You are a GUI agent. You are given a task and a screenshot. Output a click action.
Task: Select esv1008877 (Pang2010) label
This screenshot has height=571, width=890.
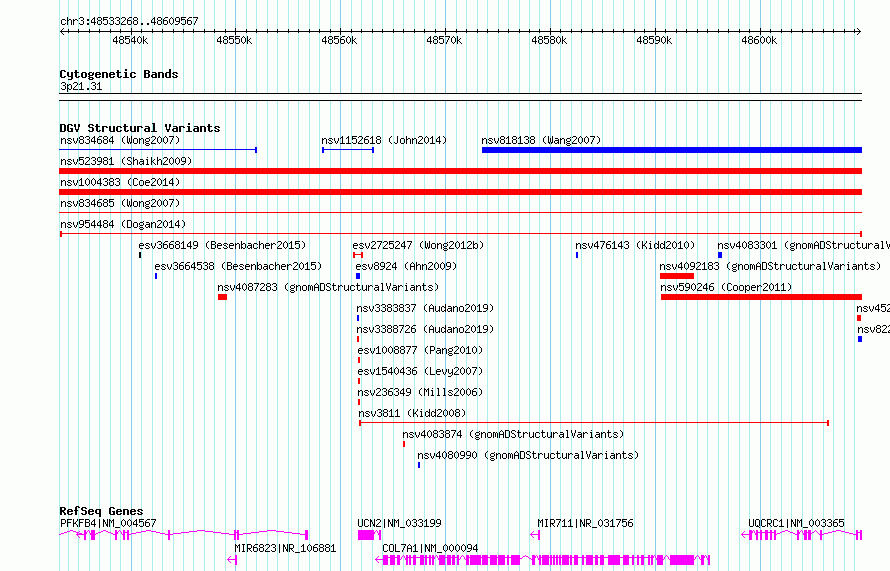(420, 350)
